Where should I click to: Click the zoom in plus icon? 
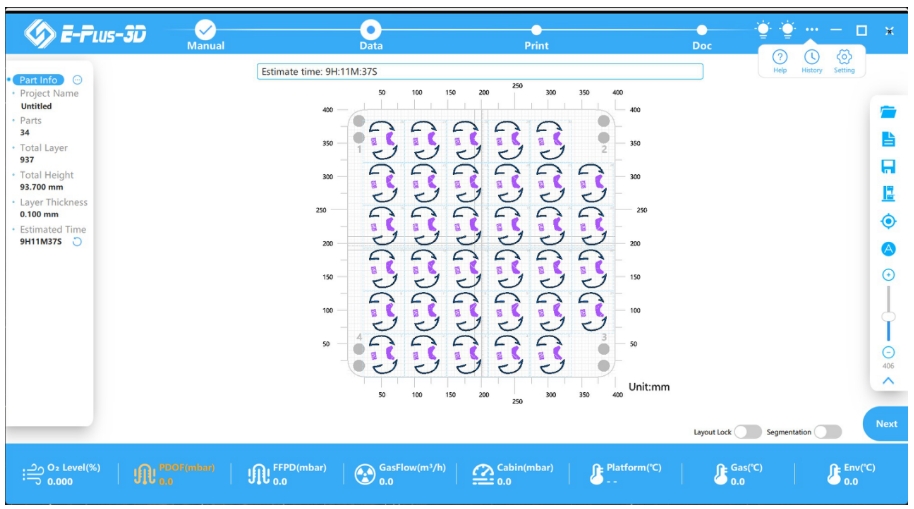coord(888,275)
